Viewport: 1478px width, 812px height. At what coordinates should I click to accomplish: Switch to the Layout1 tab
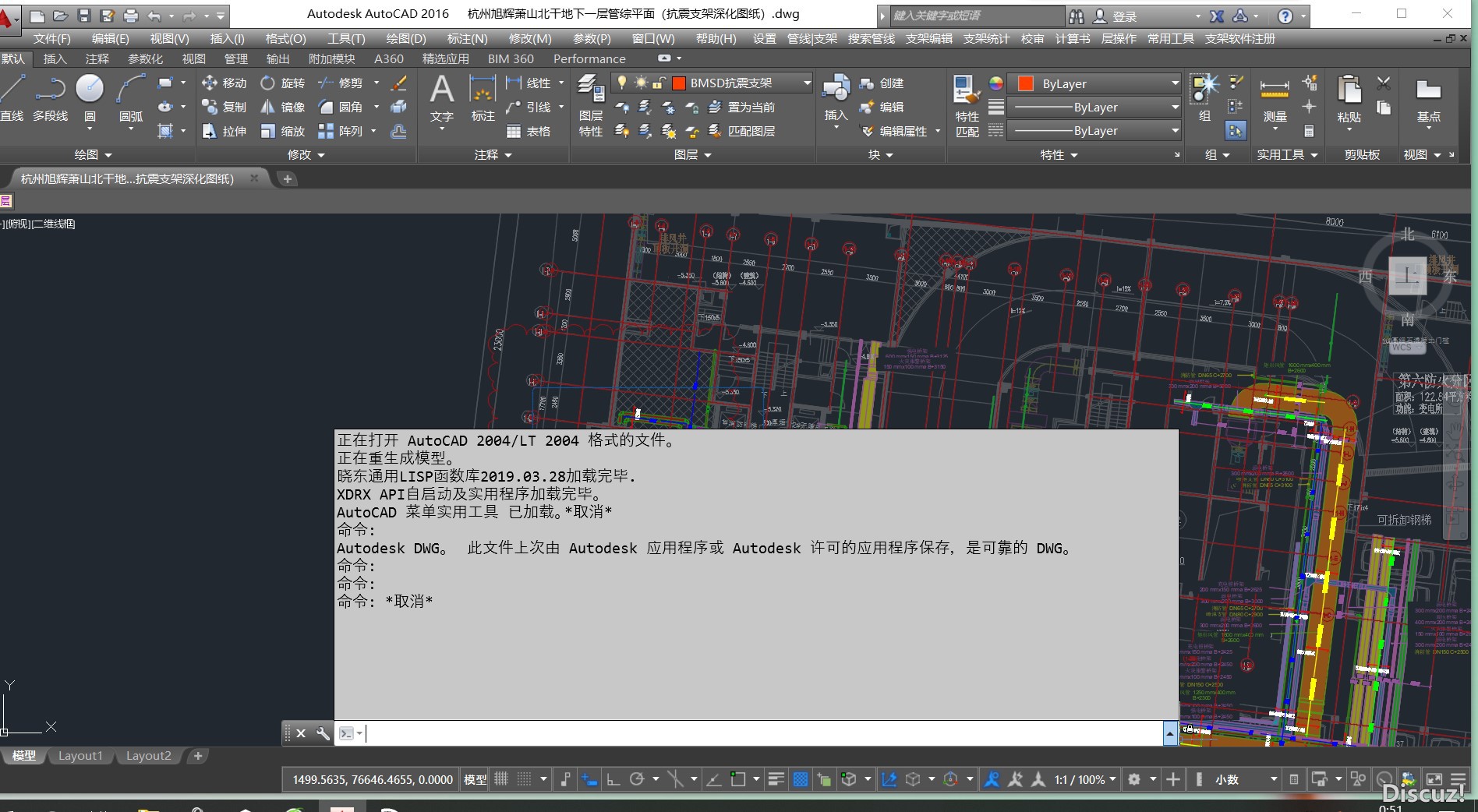point(80,756)
